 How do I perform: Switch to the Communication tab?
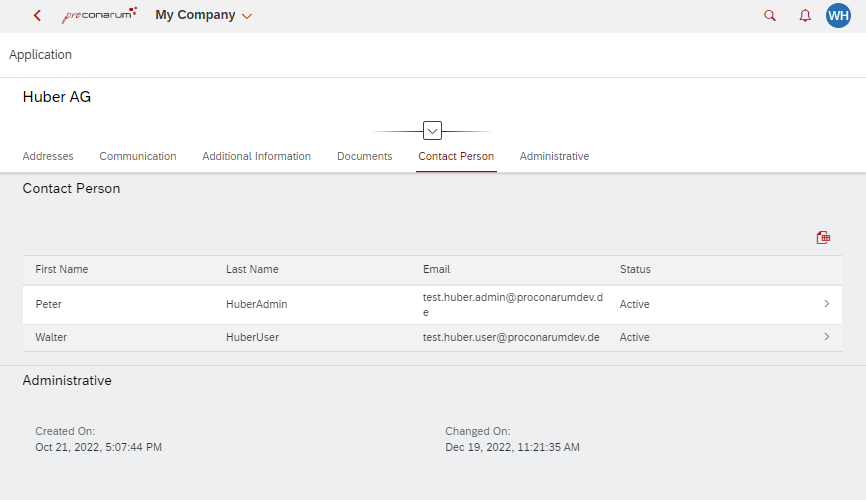tap(138, 156)
